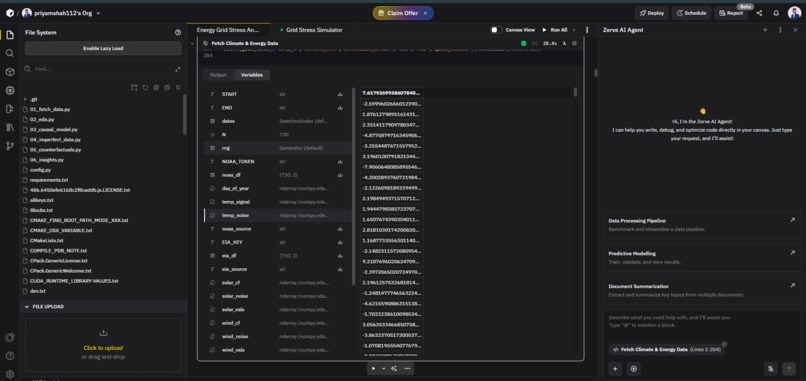
Task: Click Run All button
Action: click(555, 30)
